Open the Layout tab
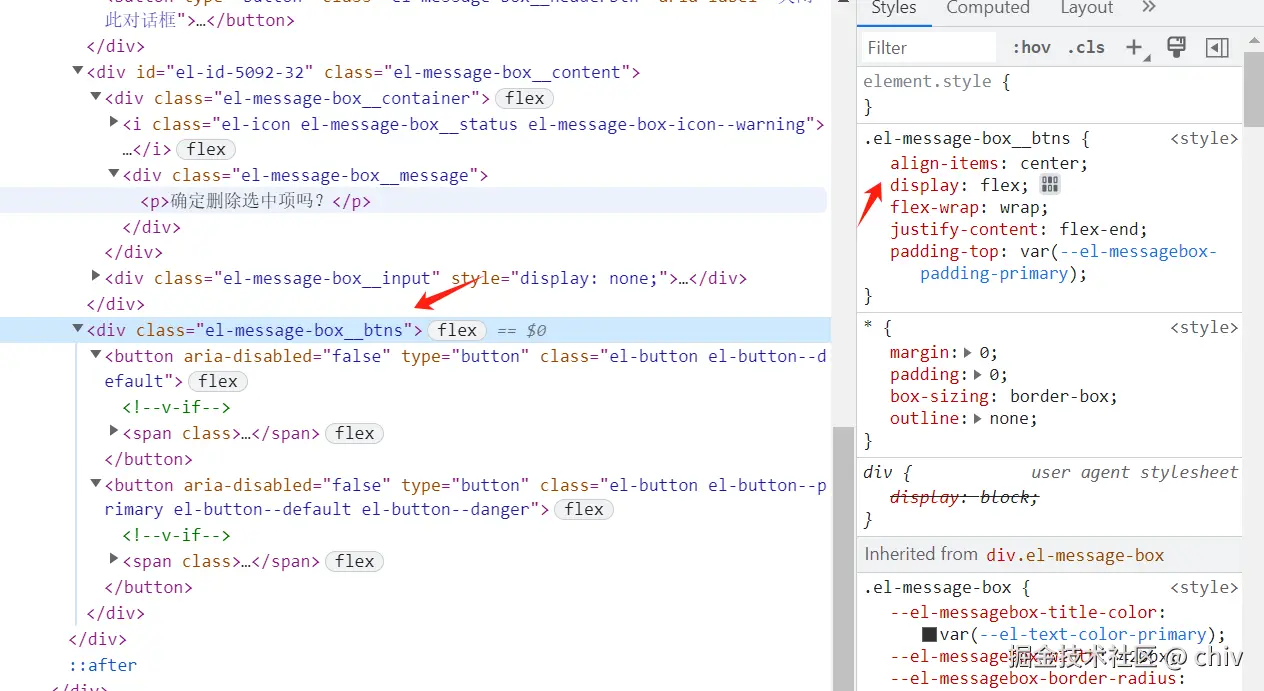This screenshot has width=1264, height=691. click(1086, 8)
